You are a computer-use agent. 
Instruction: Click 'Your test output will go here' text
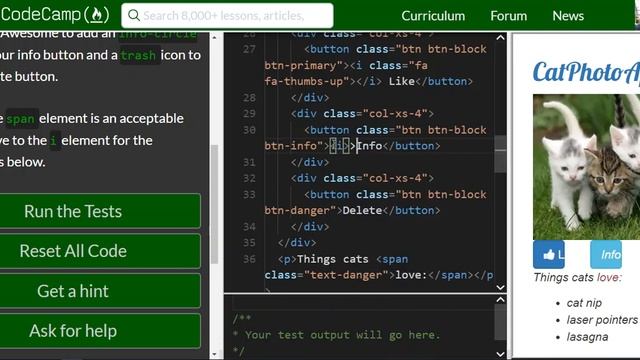[343, 335]
